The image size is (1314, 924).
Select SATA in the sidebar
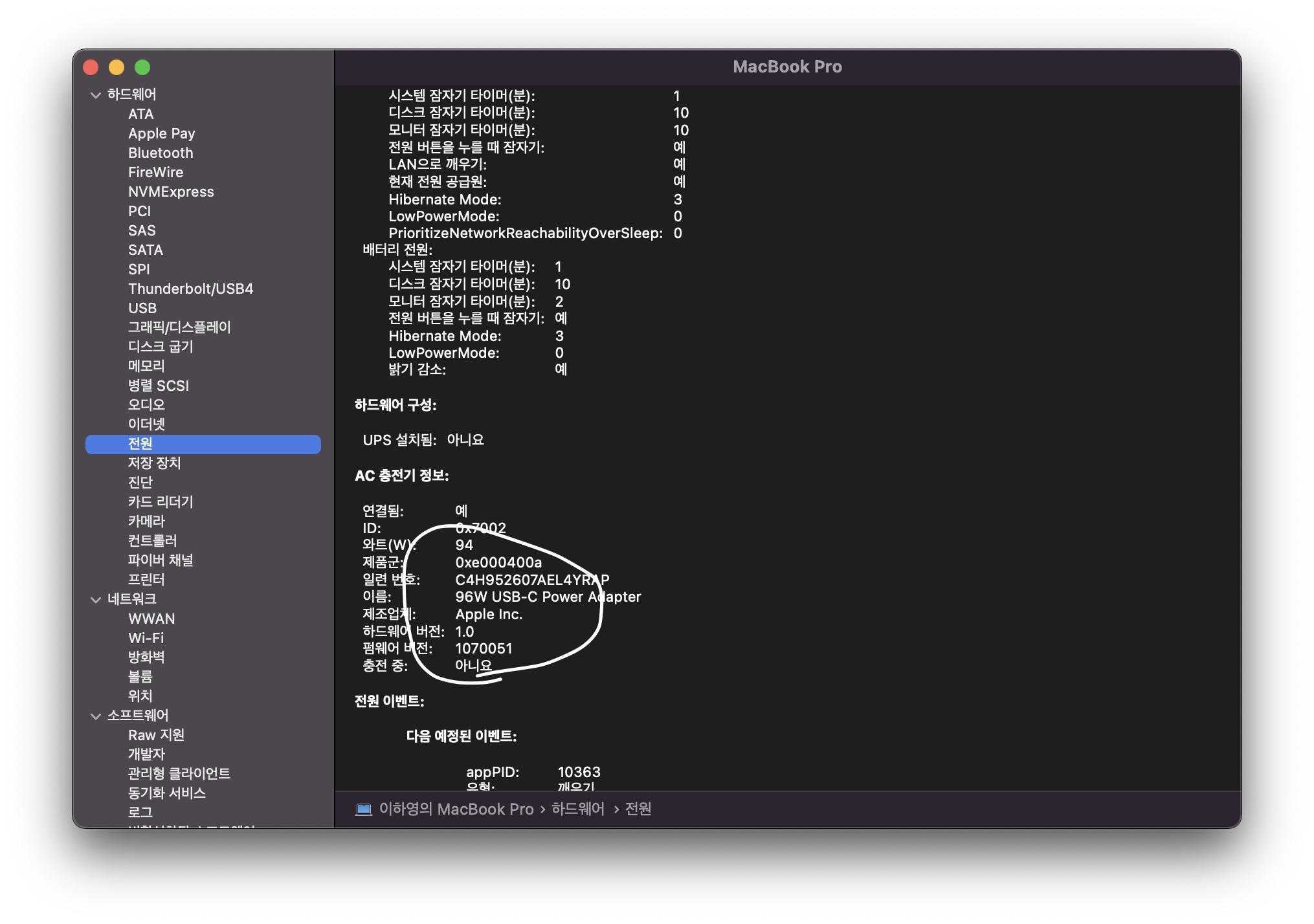(x=146, y=250)
